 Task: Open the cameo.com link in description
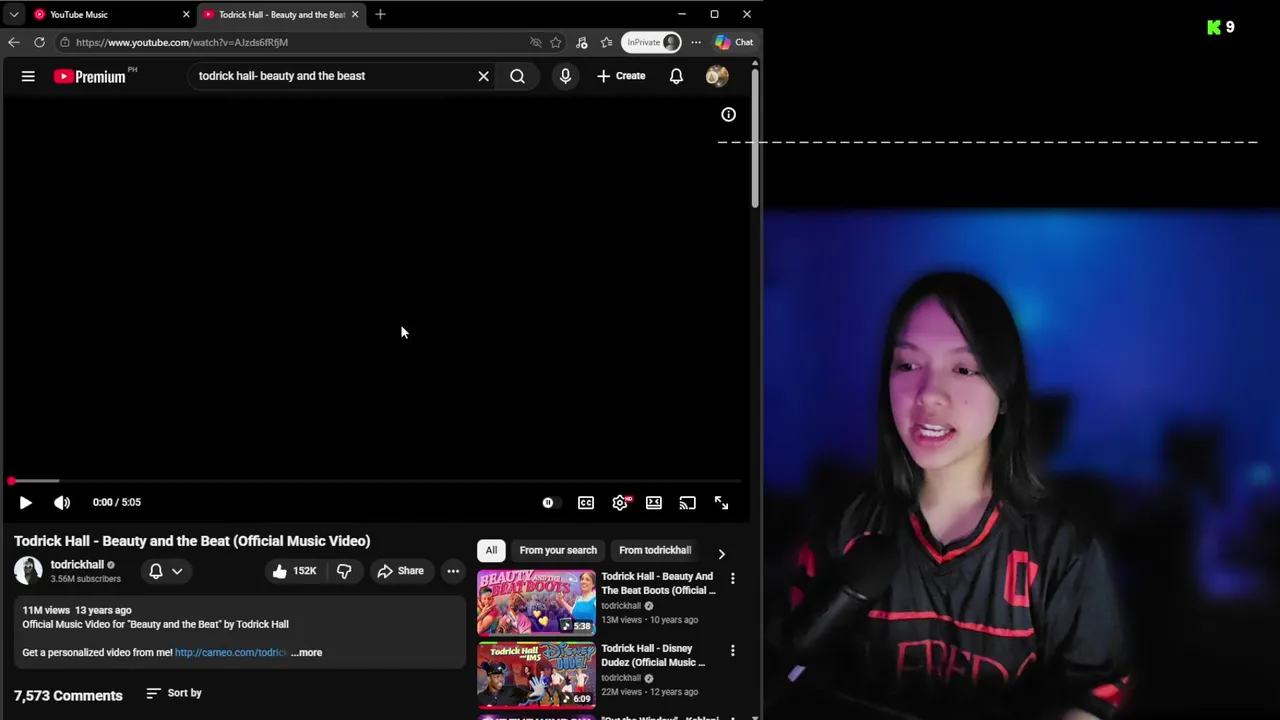pyautogui.click(x=230, y=653)
